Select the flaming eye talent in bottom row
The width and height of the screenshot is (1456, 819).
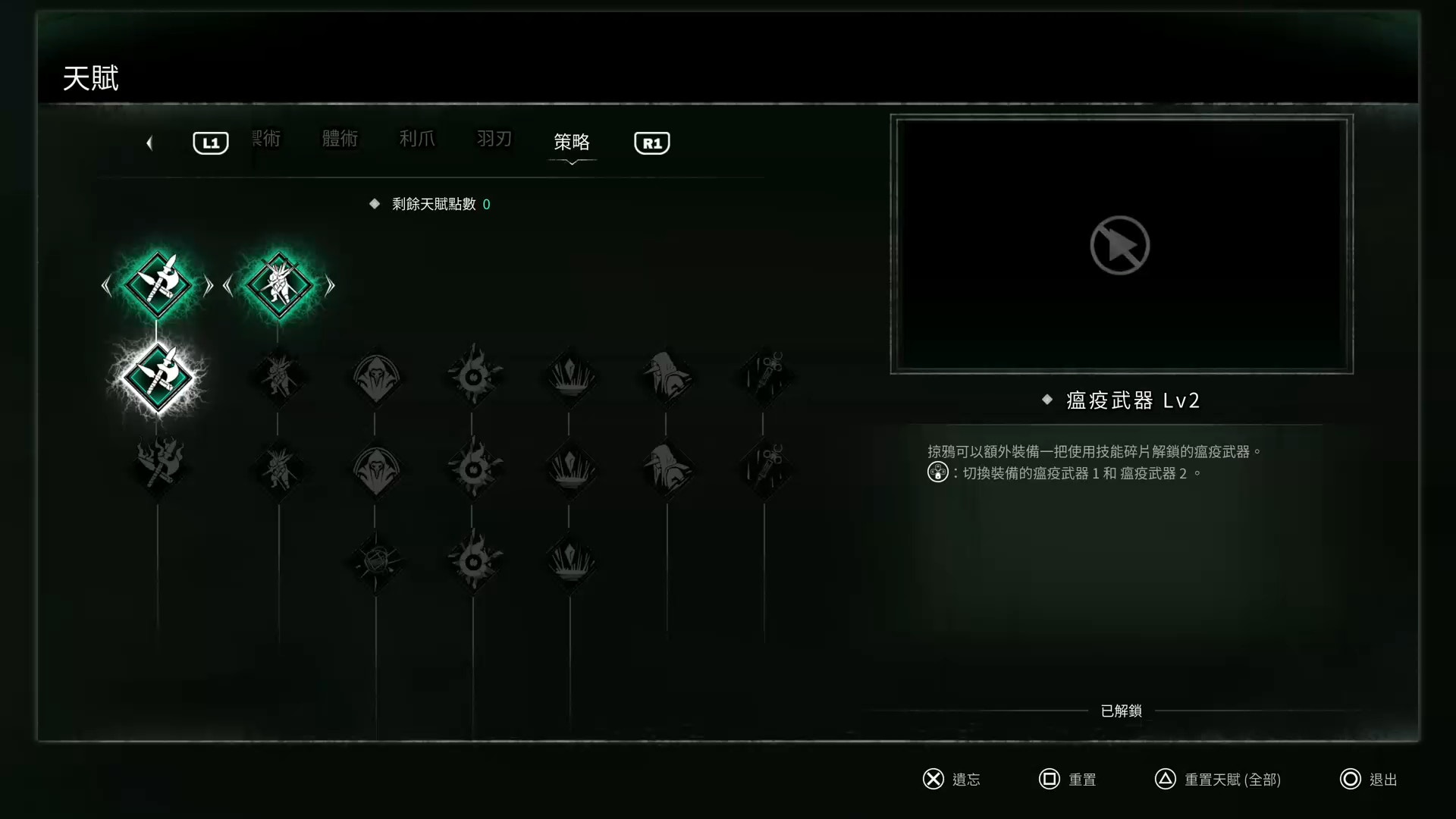[473, 562]
